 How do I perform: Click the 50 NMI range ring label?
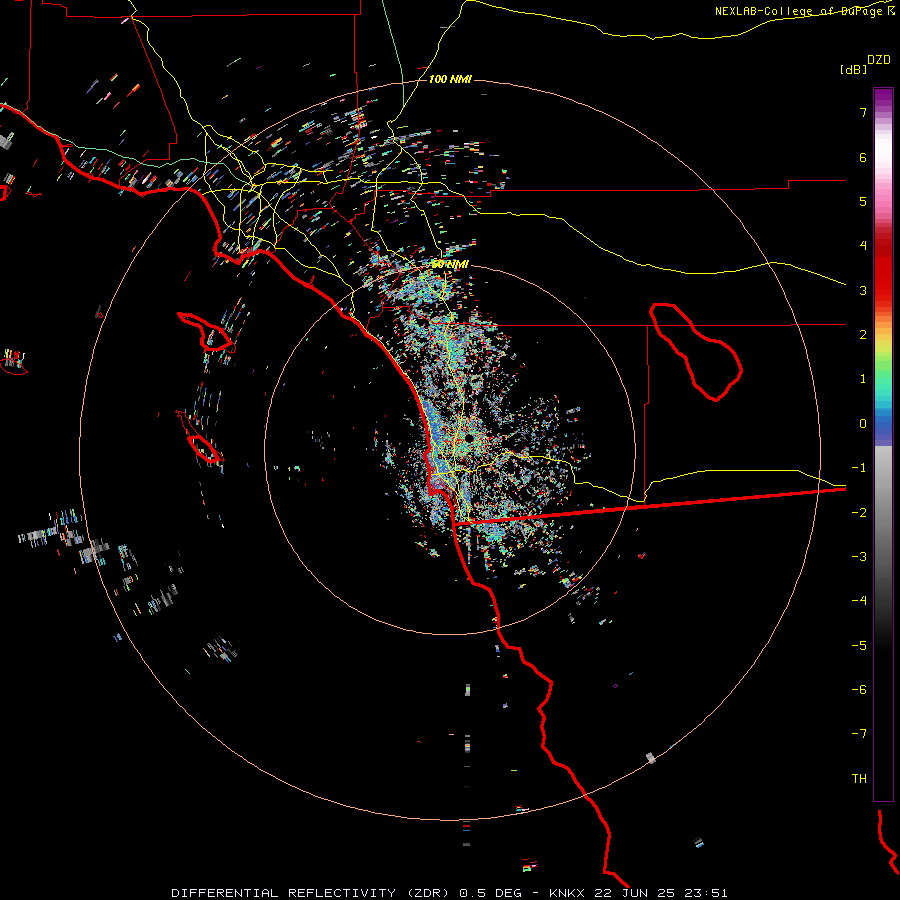point(450,264)
